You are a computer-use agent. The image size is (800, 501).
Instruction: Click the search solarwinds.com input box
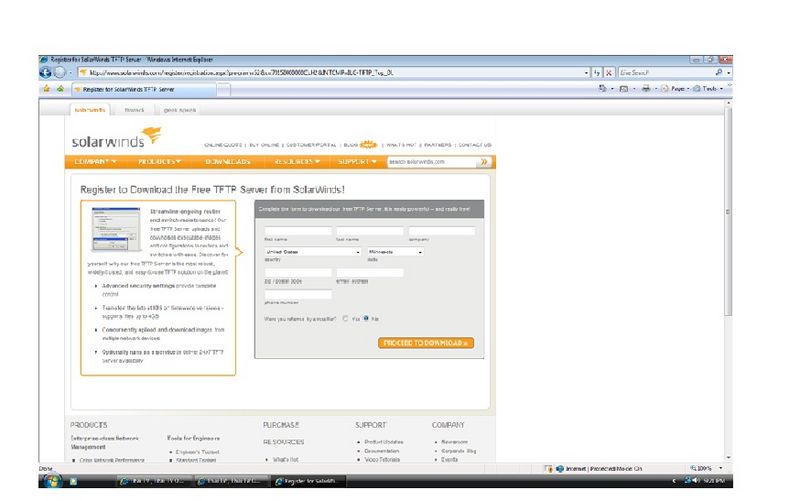pos(432,162)
